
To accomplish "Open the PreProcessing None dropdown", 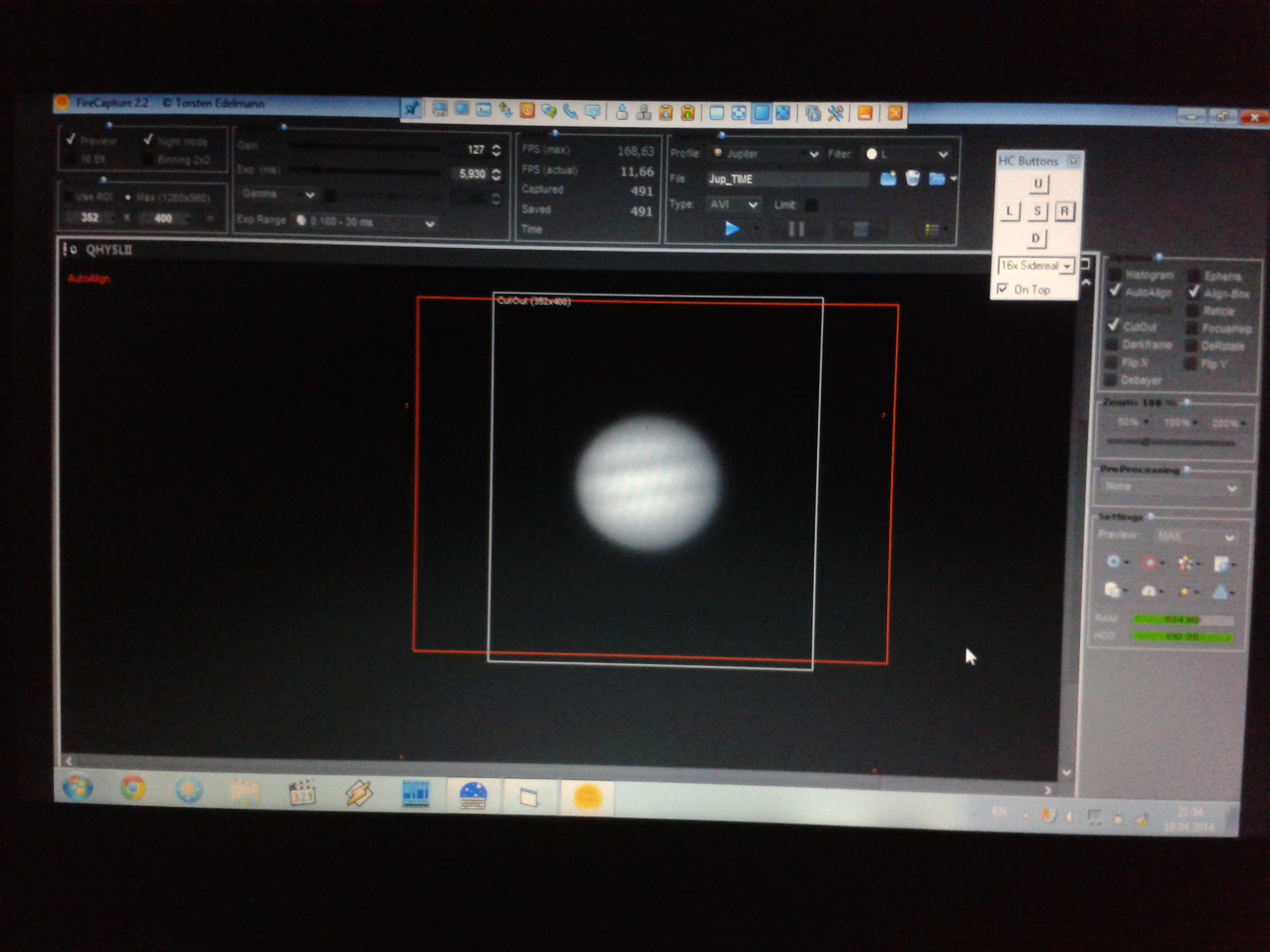I will (1230, 488).
